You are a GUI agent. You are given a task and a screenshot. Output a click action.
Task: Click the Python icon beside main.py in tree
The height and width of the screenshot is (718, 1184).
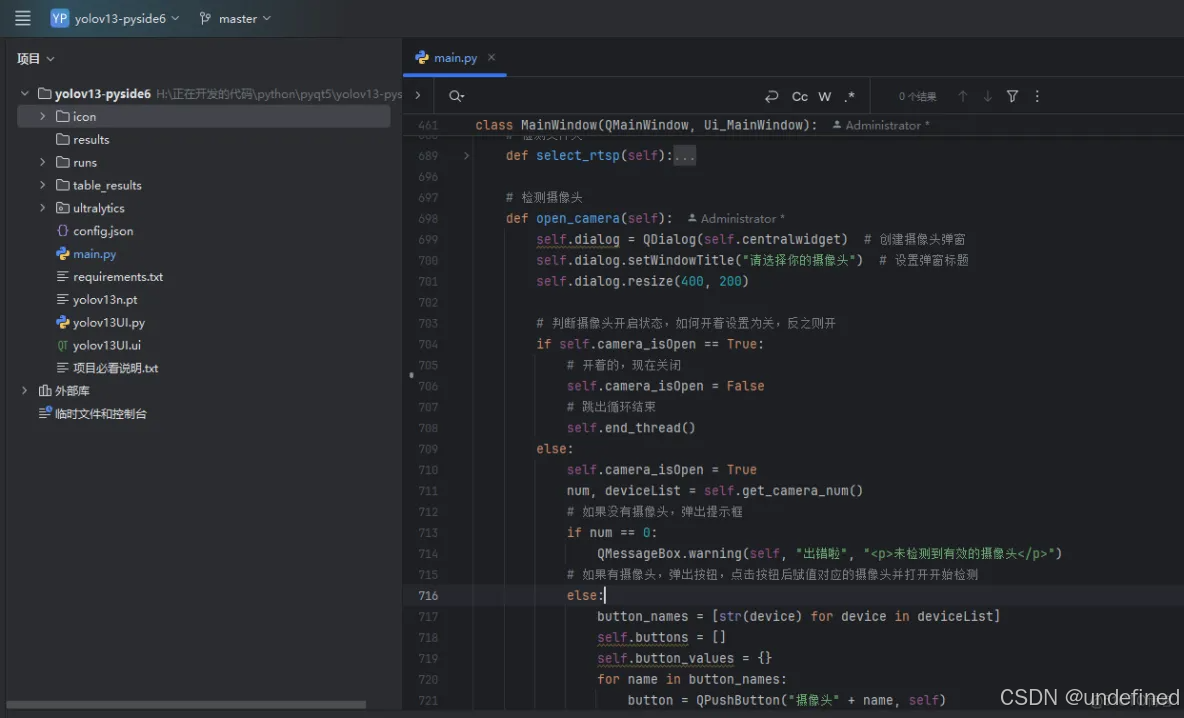pyautogui.click(x=63, y=254)
